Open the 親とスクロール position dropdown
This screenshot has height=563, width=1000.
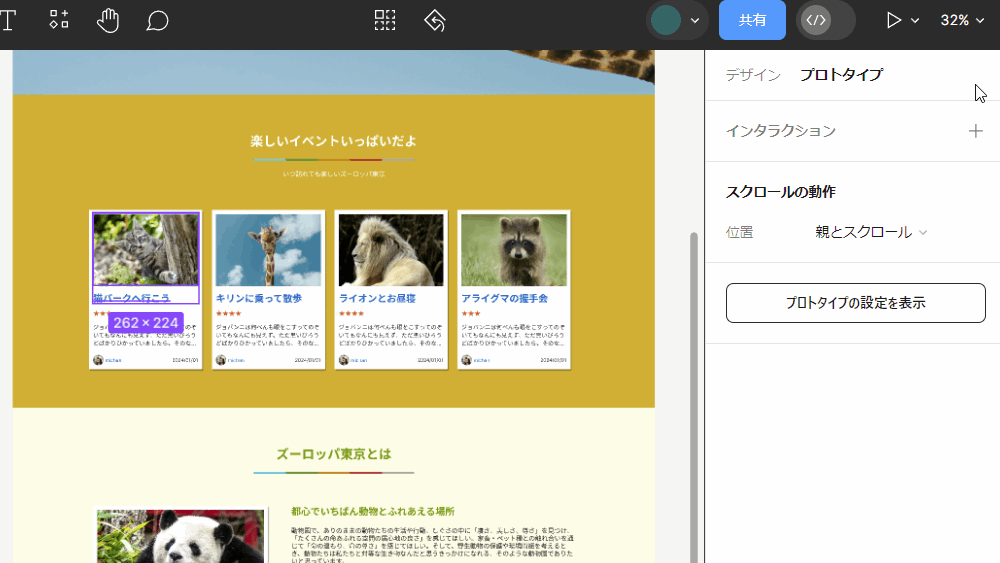871,232
